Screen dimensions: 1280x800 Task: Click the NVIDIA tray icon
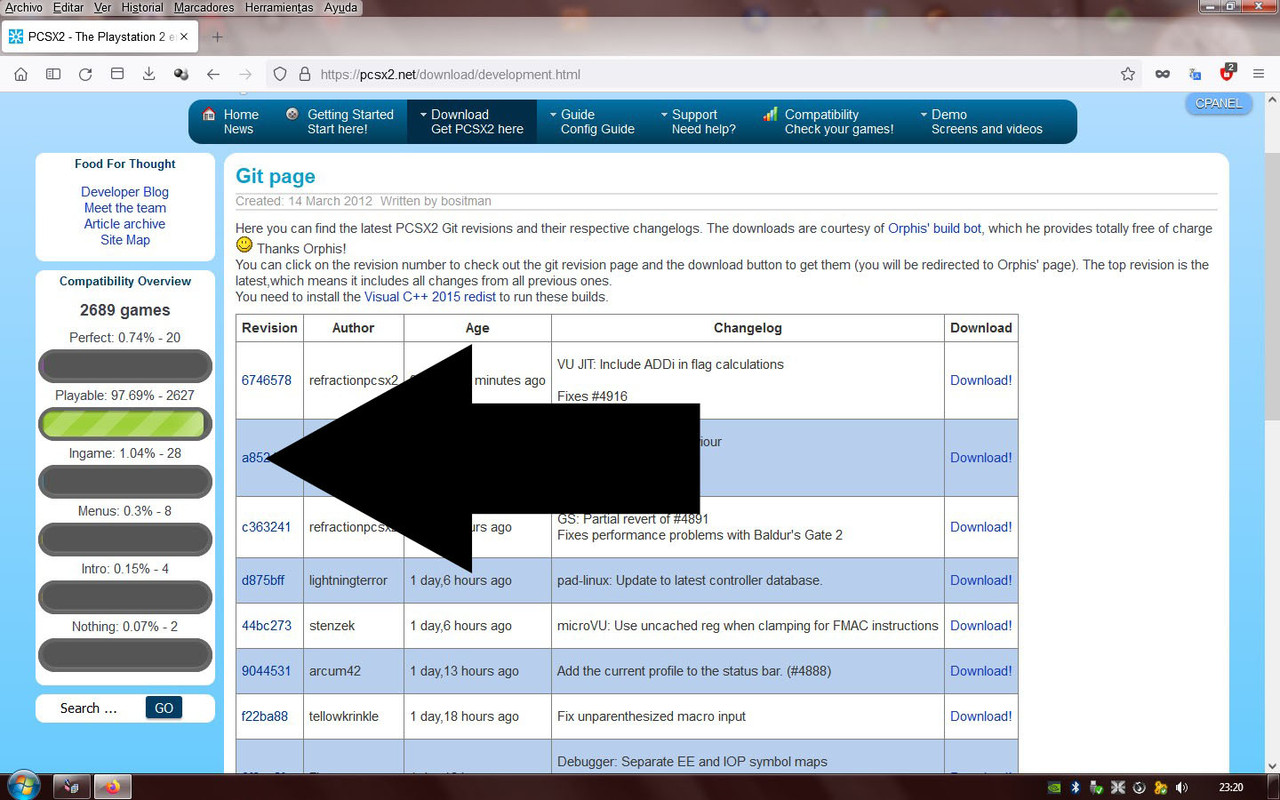[1055, 787]
